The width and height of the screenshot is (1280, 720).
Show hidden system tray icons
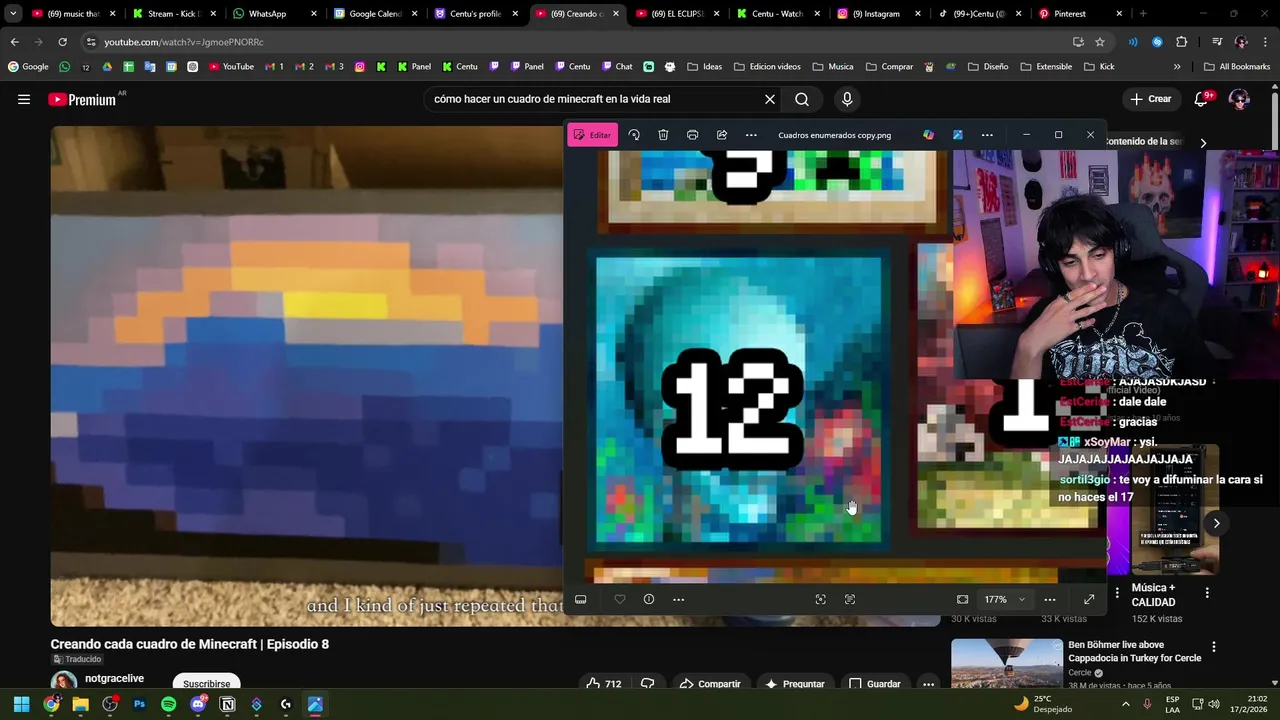pos(1126,704)
